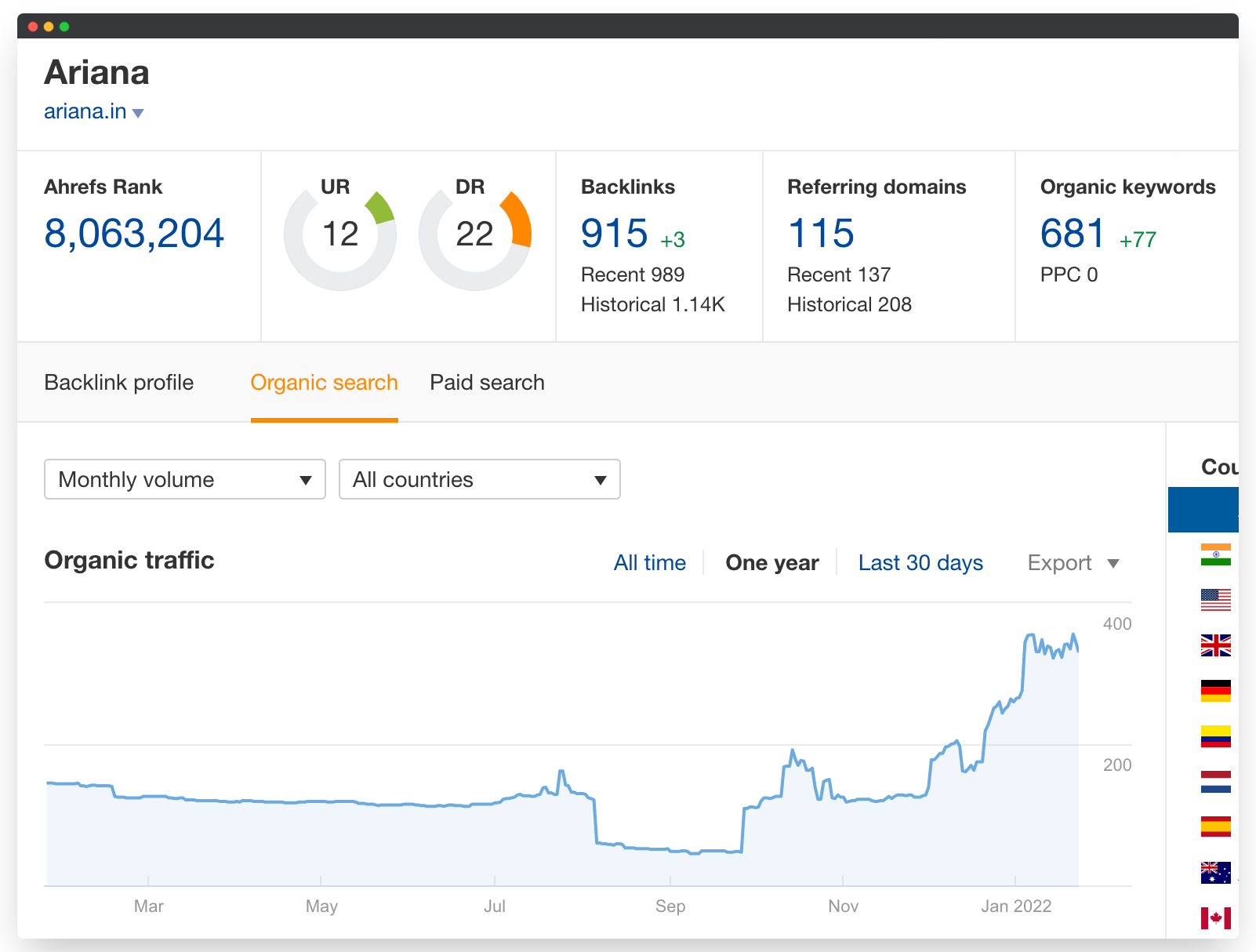The height and width of the screenshot is (952, 1256).
Task: Open the Export dropdown menu
Action: pyautogui.click(x=1073, y=563)
